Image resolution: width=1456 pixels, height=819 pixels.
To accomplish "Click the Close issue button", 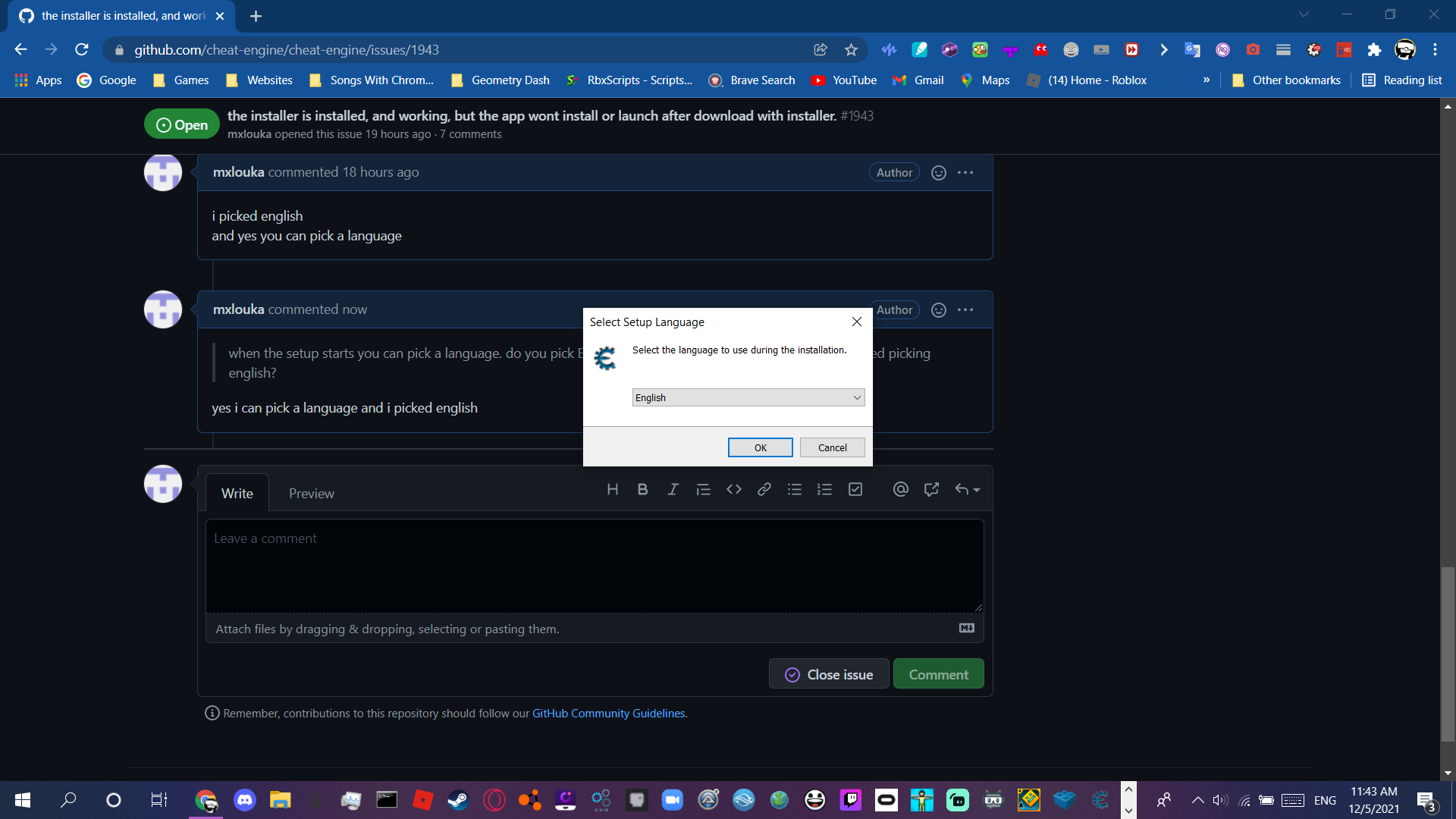I will [828, 673].
